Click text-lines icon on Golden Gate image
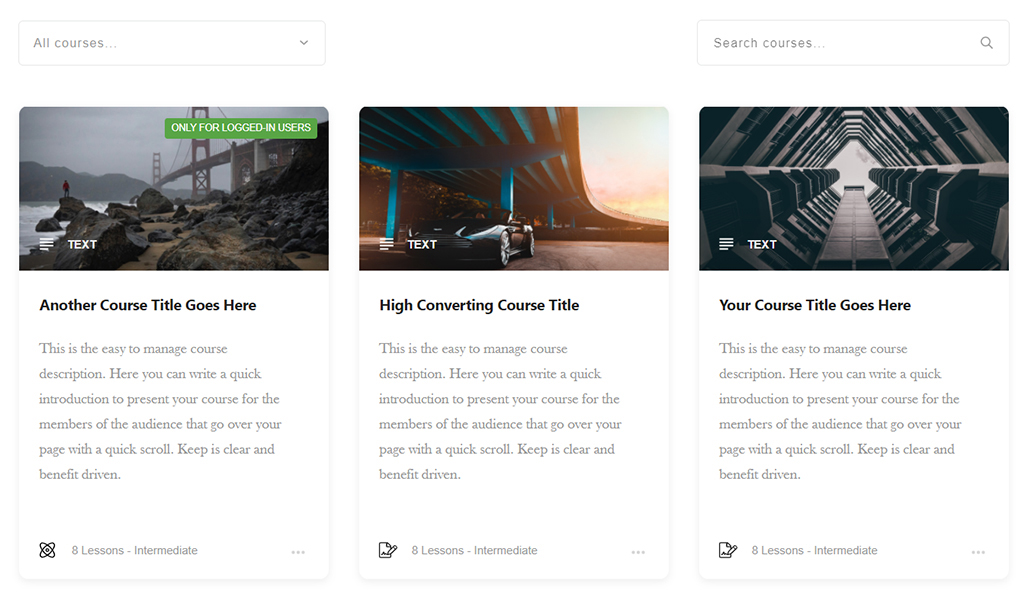 (x=47, y=244)
